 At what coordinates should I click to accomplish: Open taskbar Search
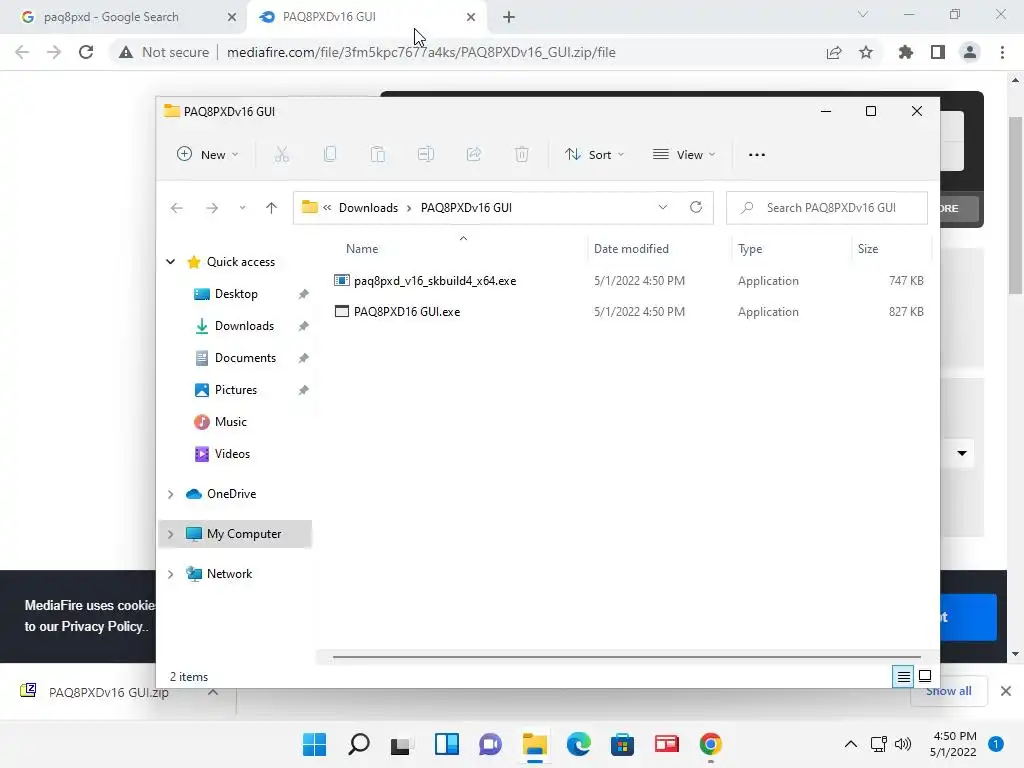(x=359, y=744)
